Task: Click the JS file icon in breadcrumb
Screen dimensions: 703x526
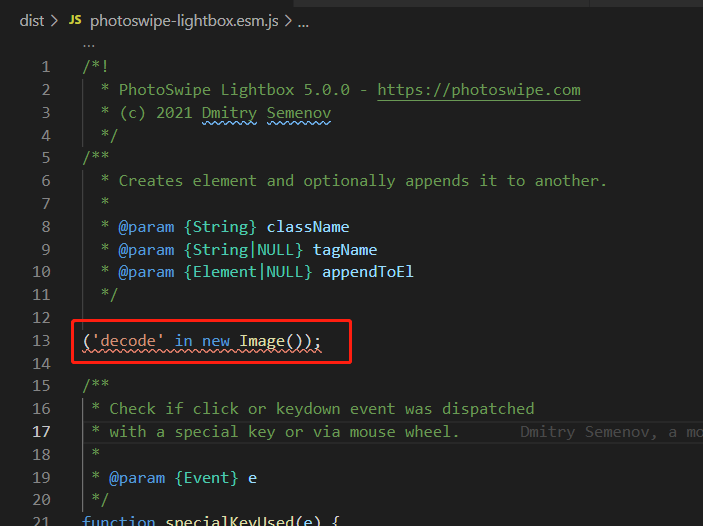Action: (75, 20)
